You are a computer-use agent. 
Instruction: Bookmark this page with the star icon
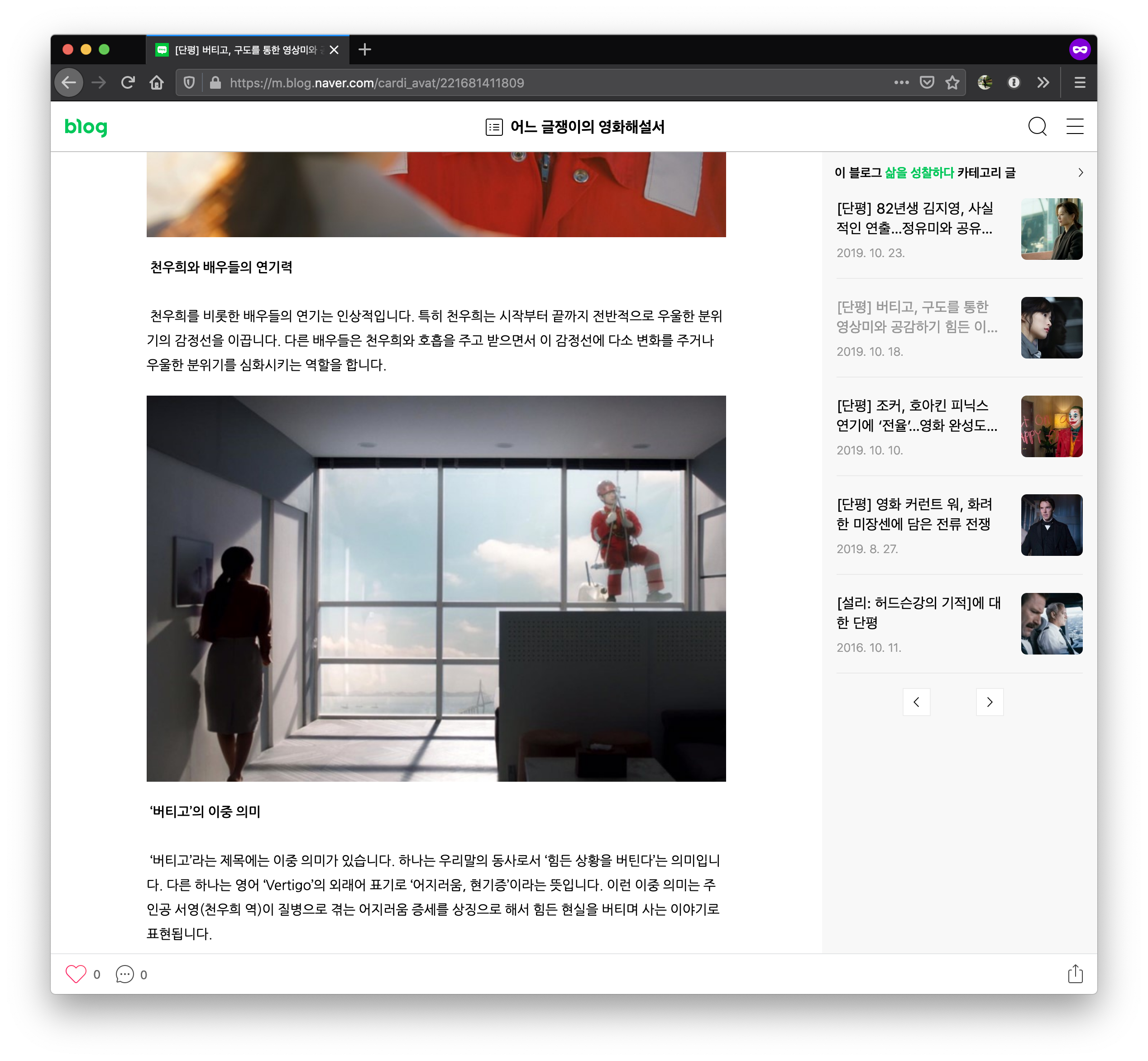[x=952, y=83]
